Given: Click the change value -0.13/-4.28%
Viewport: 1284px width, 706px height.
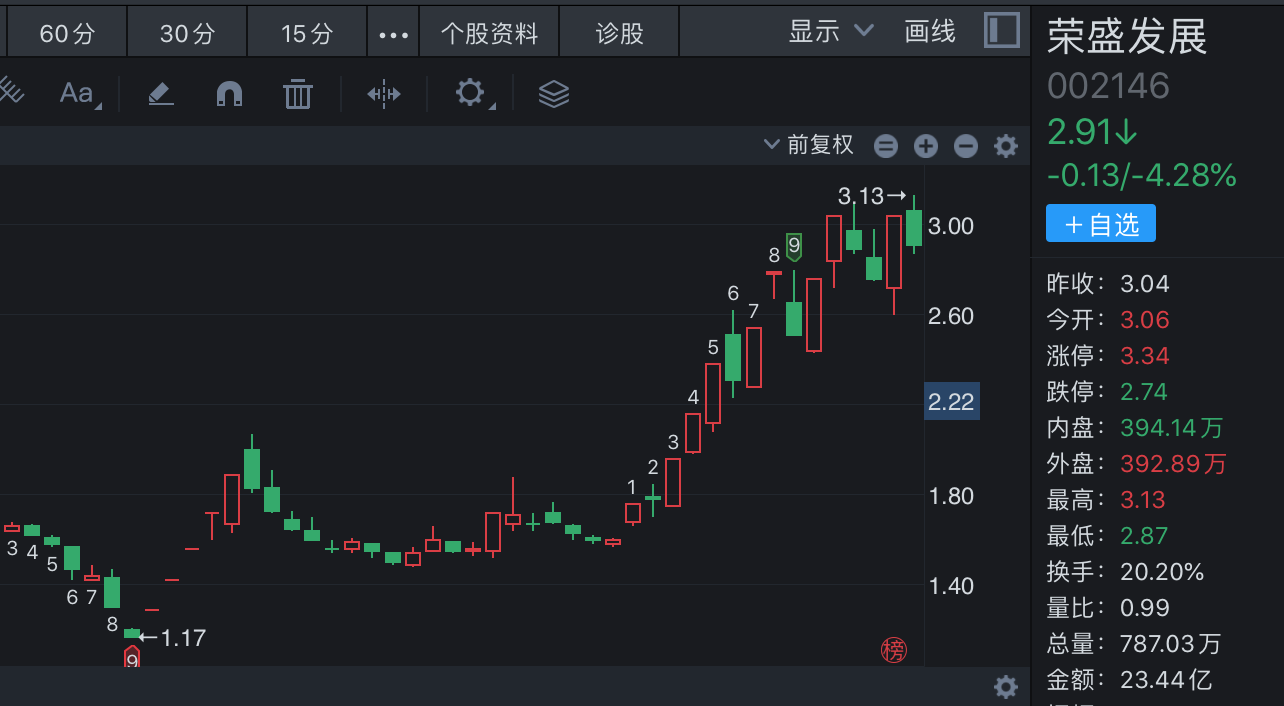Looking at the screenshot, I should pos(1142,176).
